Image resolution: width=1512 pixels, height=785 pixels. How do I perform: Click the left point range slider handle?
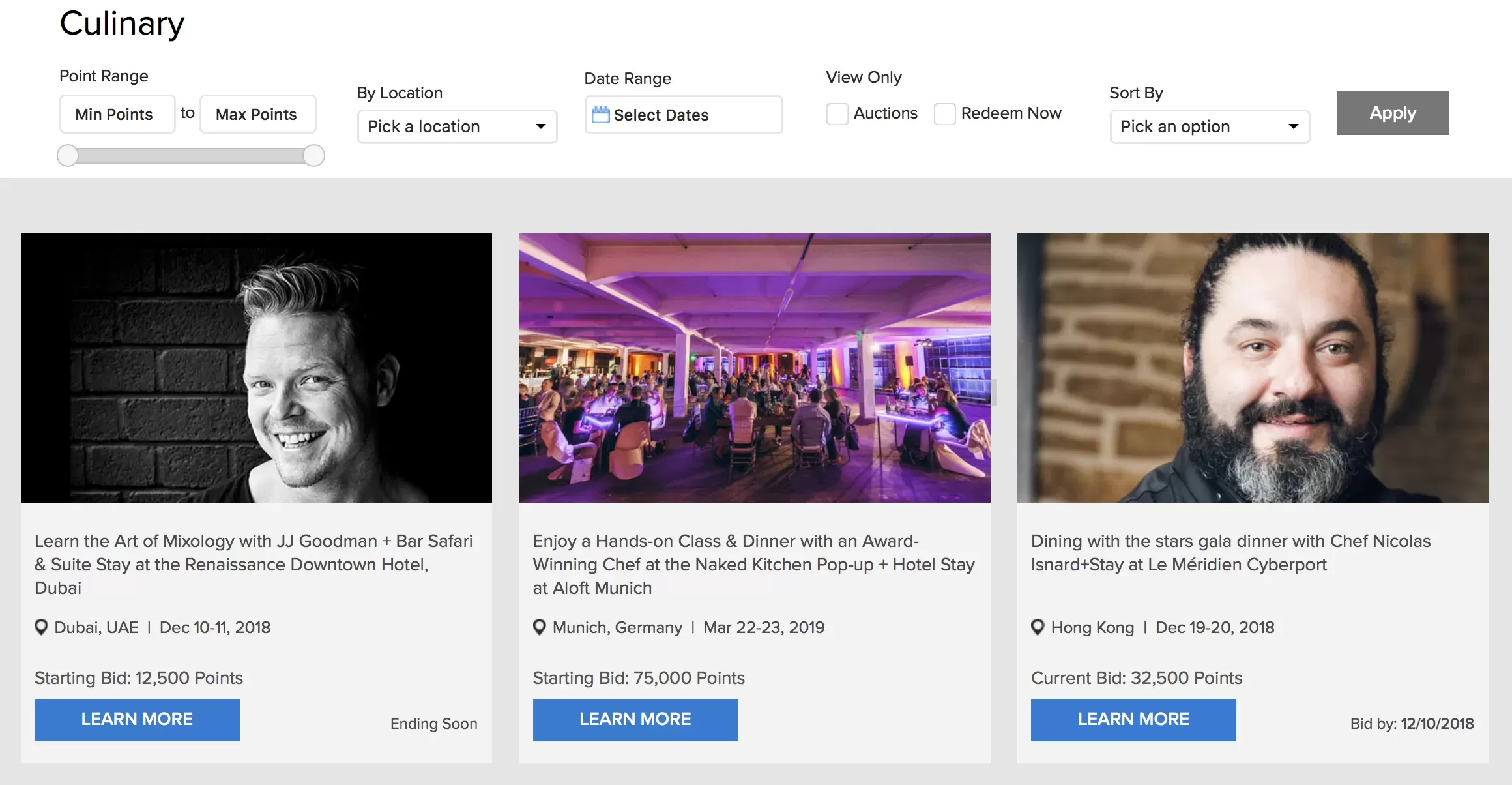[68, 156]
